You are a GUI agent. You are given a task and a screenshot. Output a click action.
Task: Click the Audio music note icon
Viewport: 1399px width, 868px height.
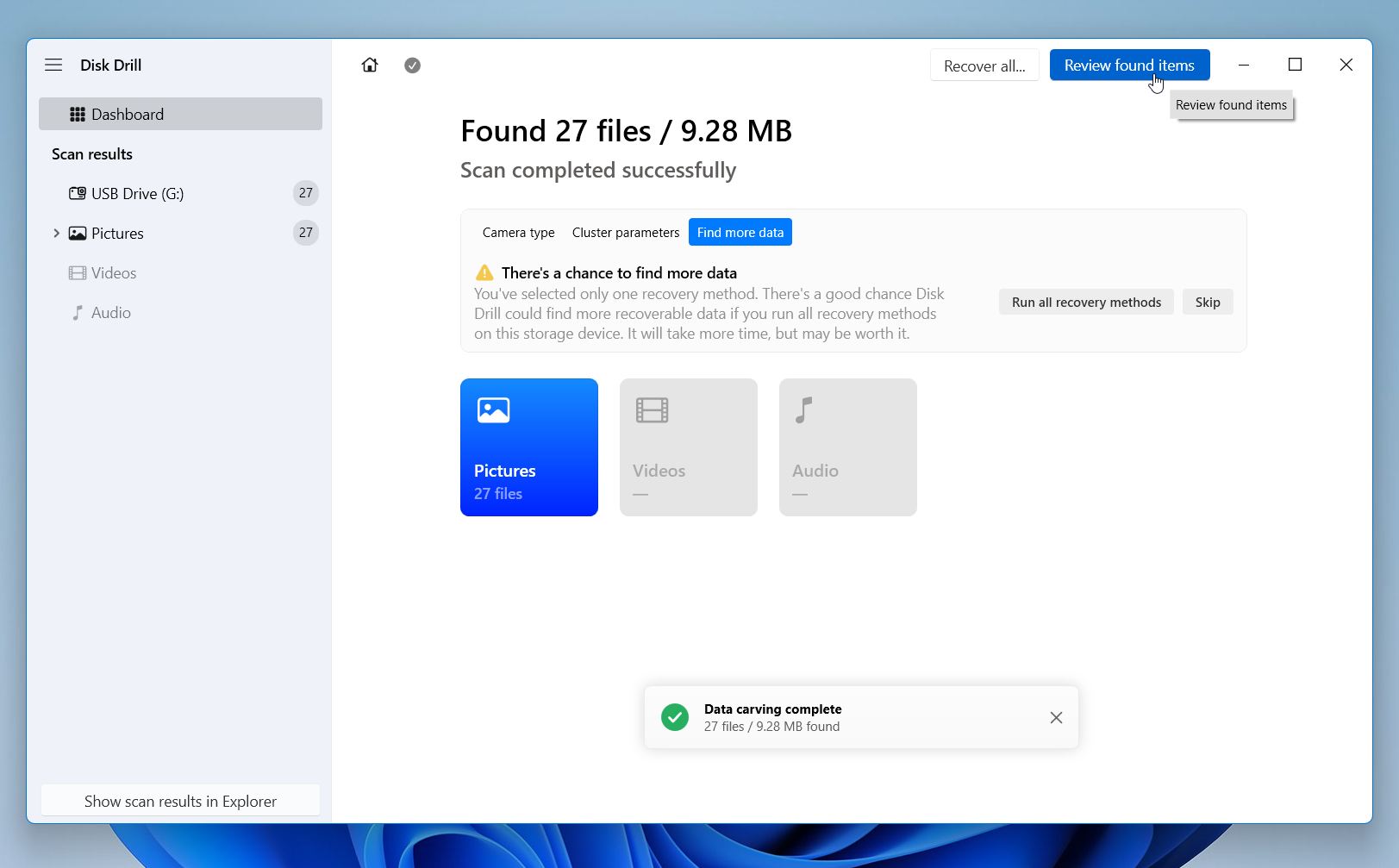[77, 312]
